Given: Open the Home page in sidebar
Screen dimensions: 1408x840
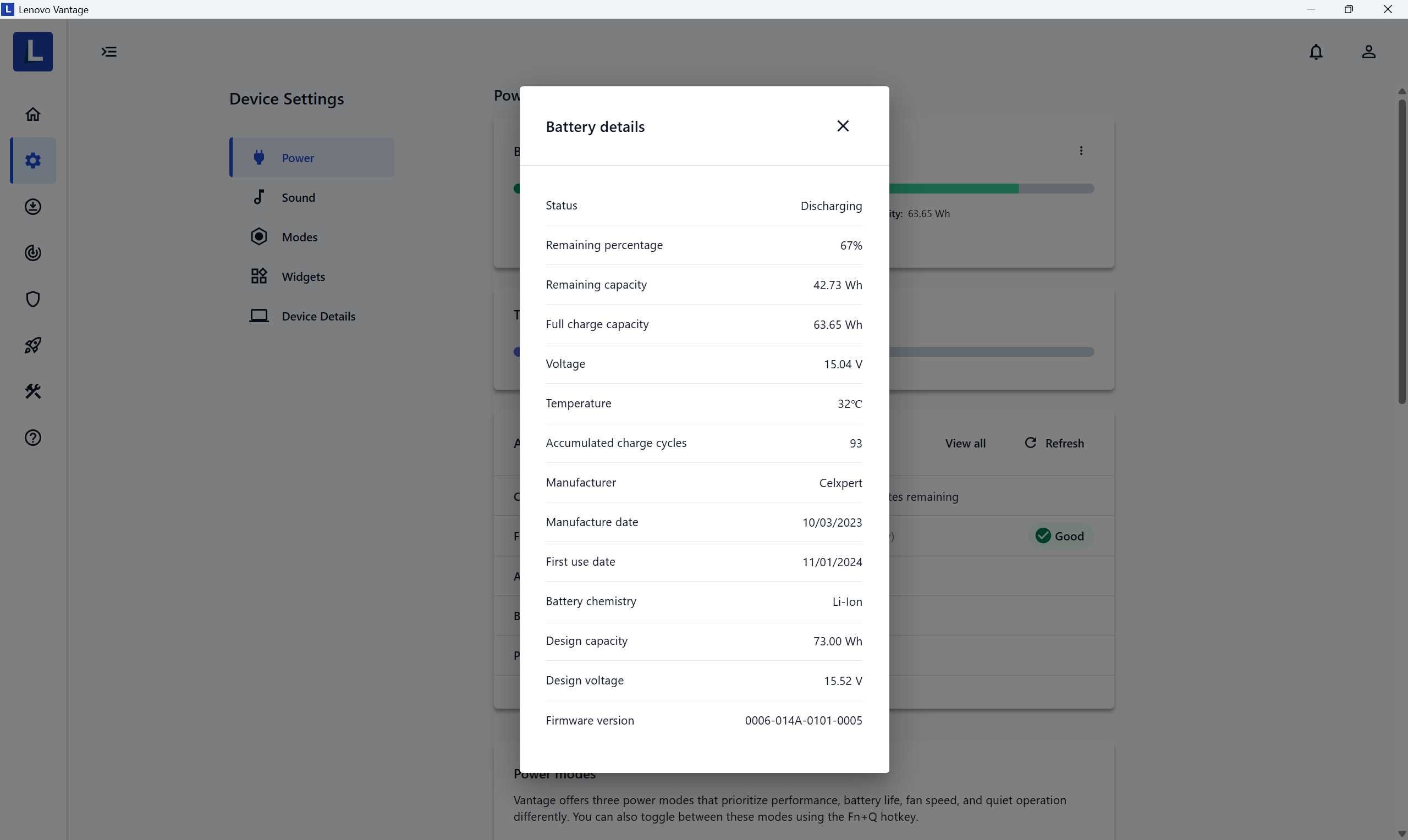Looking at the screenshot, I should tap(33, 114).
